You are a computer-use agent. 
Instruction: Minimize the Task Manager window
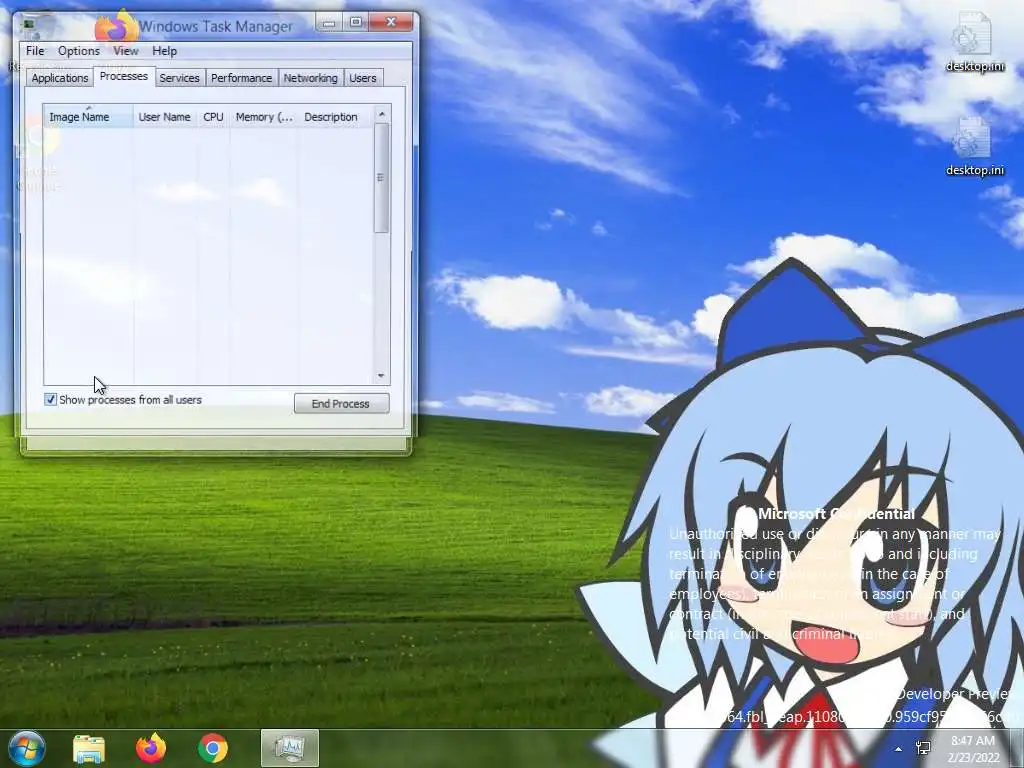tap(328, 23)
